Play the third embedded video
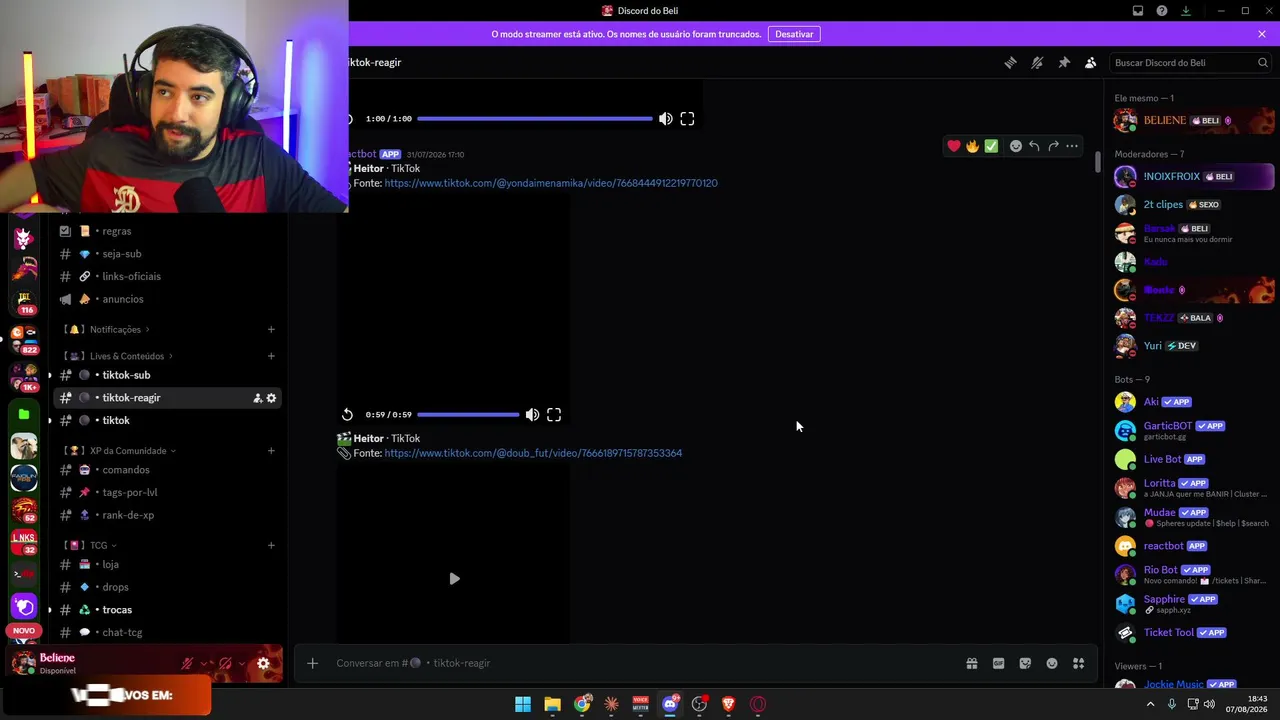This screenshot has width=1280, height=720. (454, 578)
